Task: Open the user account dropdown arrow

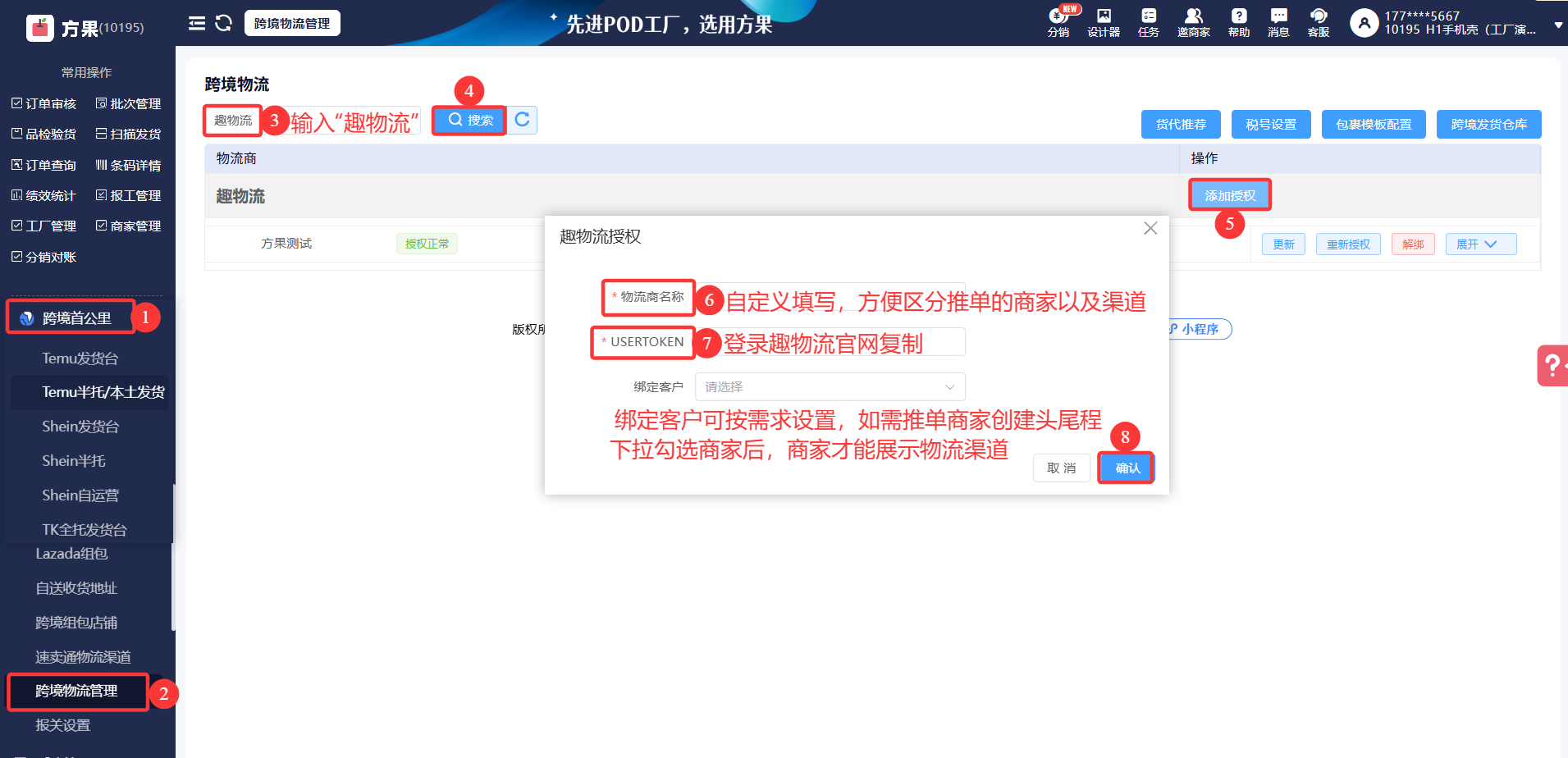Action: [1558, 25]
